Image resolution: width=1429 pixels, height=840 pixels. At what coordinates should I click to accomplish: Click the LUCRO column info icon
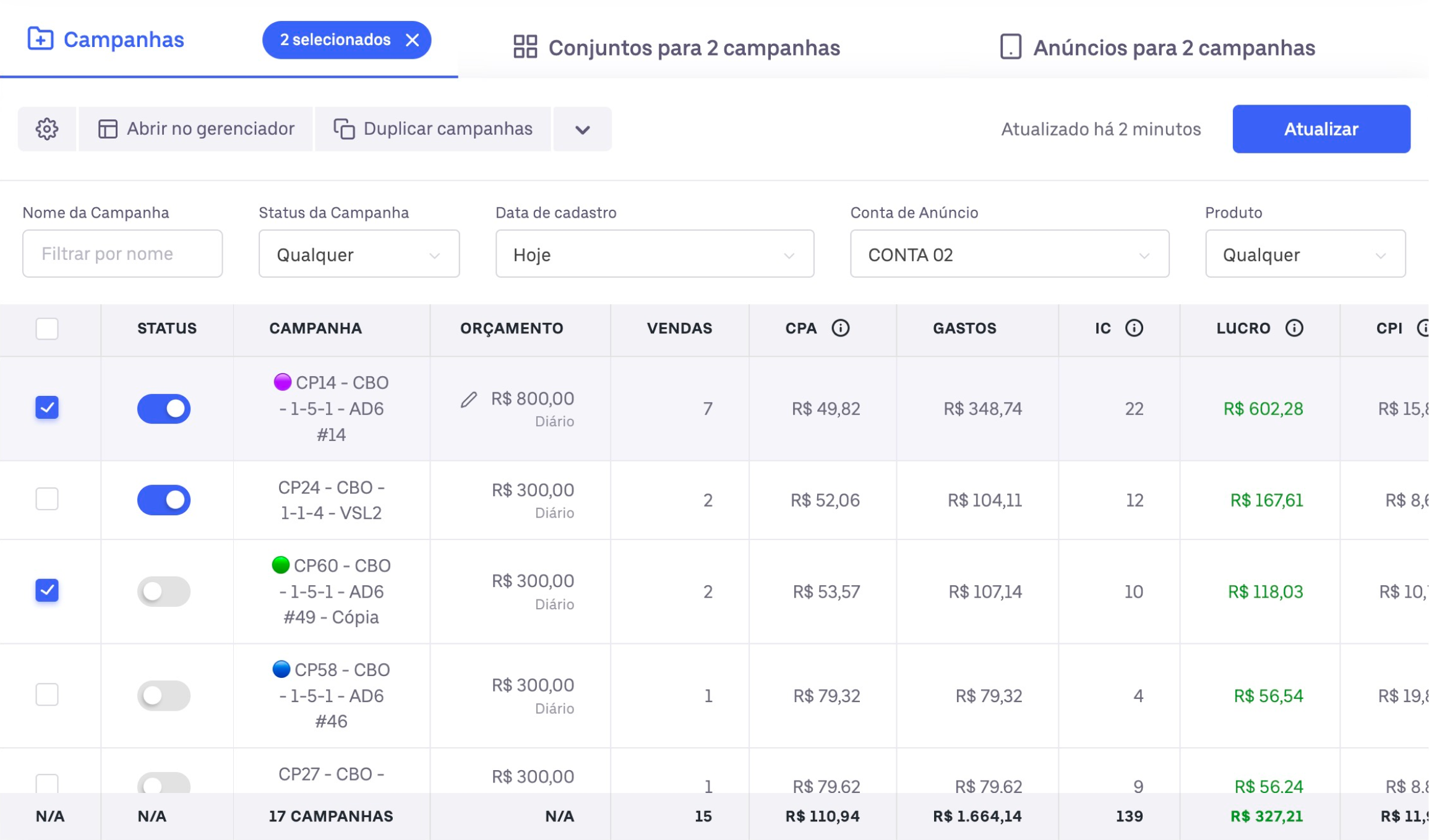click(1294, 328)
